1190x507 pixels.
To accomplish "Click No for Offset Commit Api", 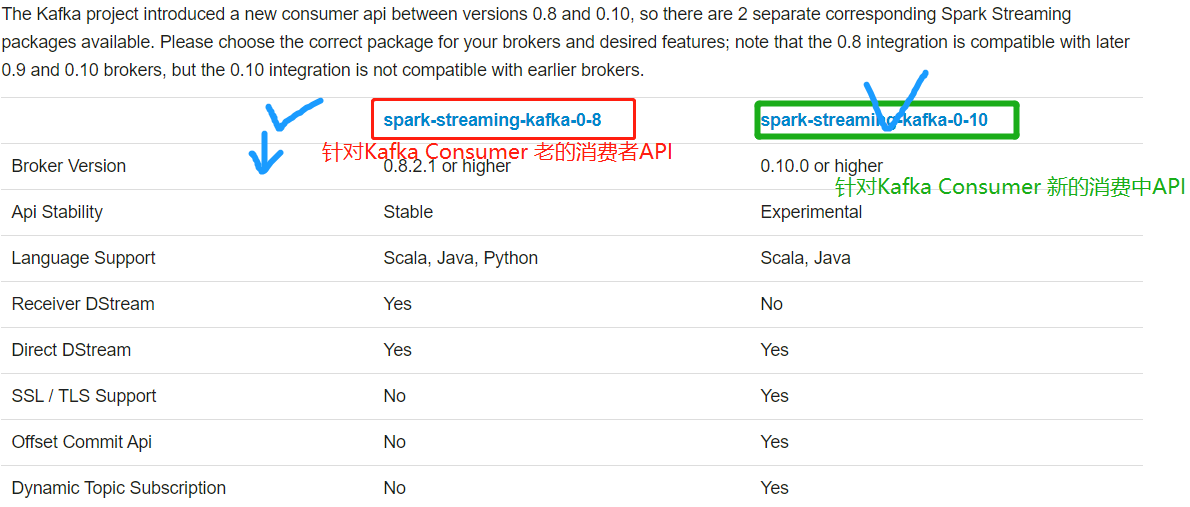I will 395,442.
